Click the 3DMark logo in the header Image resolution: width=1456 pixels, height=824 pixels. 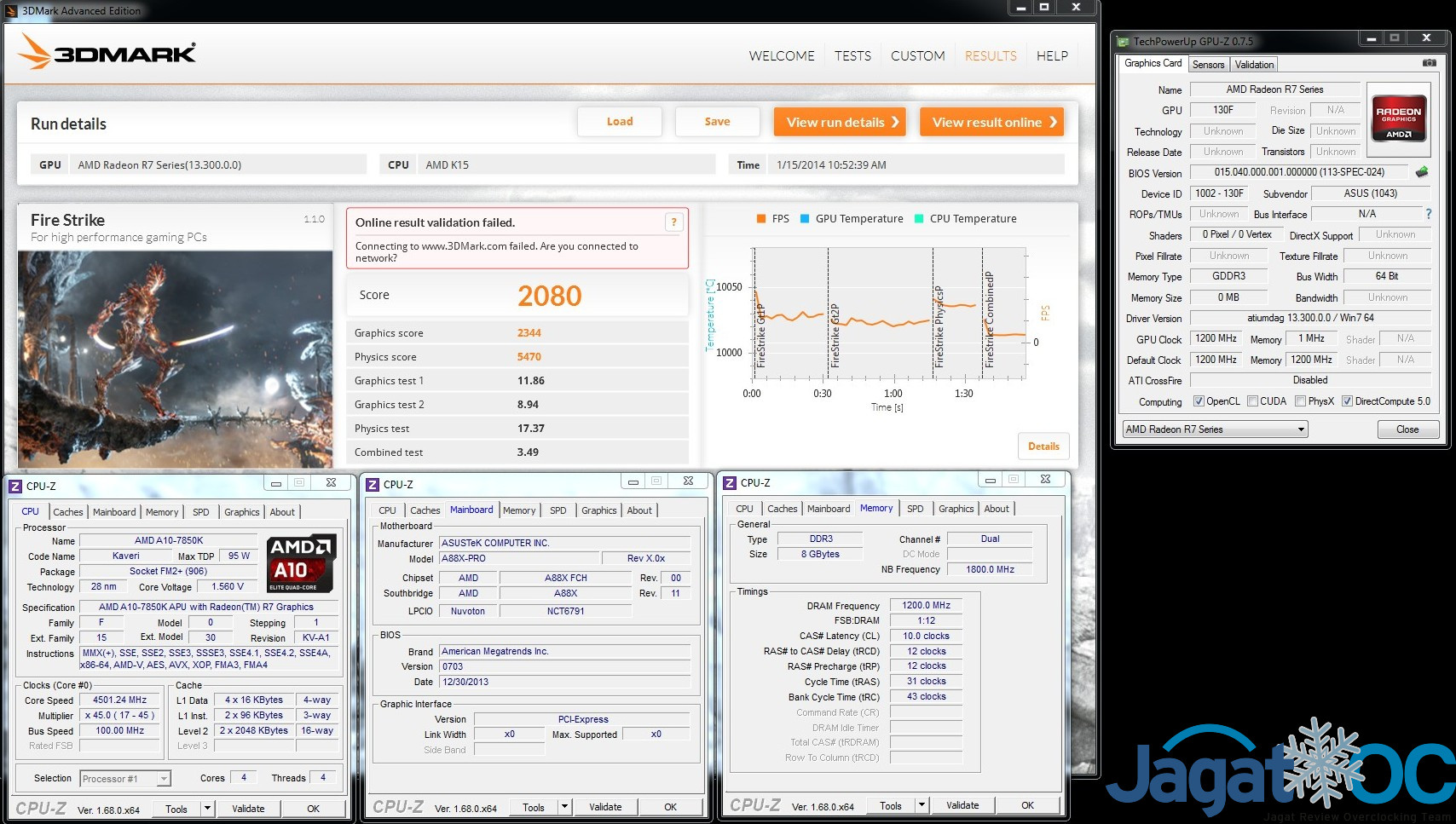[x=107, y=53]
